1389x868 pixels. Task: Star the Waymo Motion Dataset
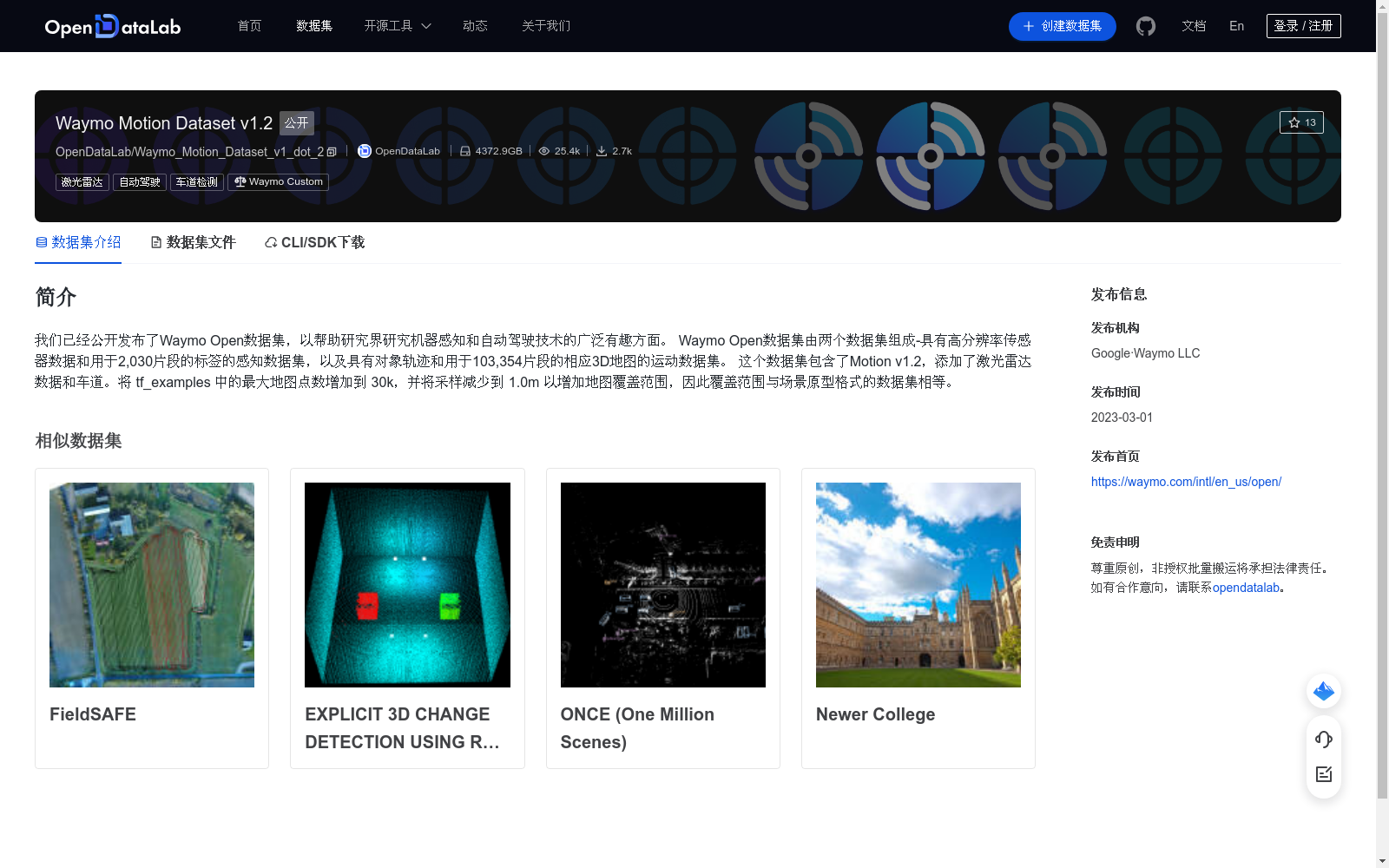pyautogui.click(x=1301, y=122)
